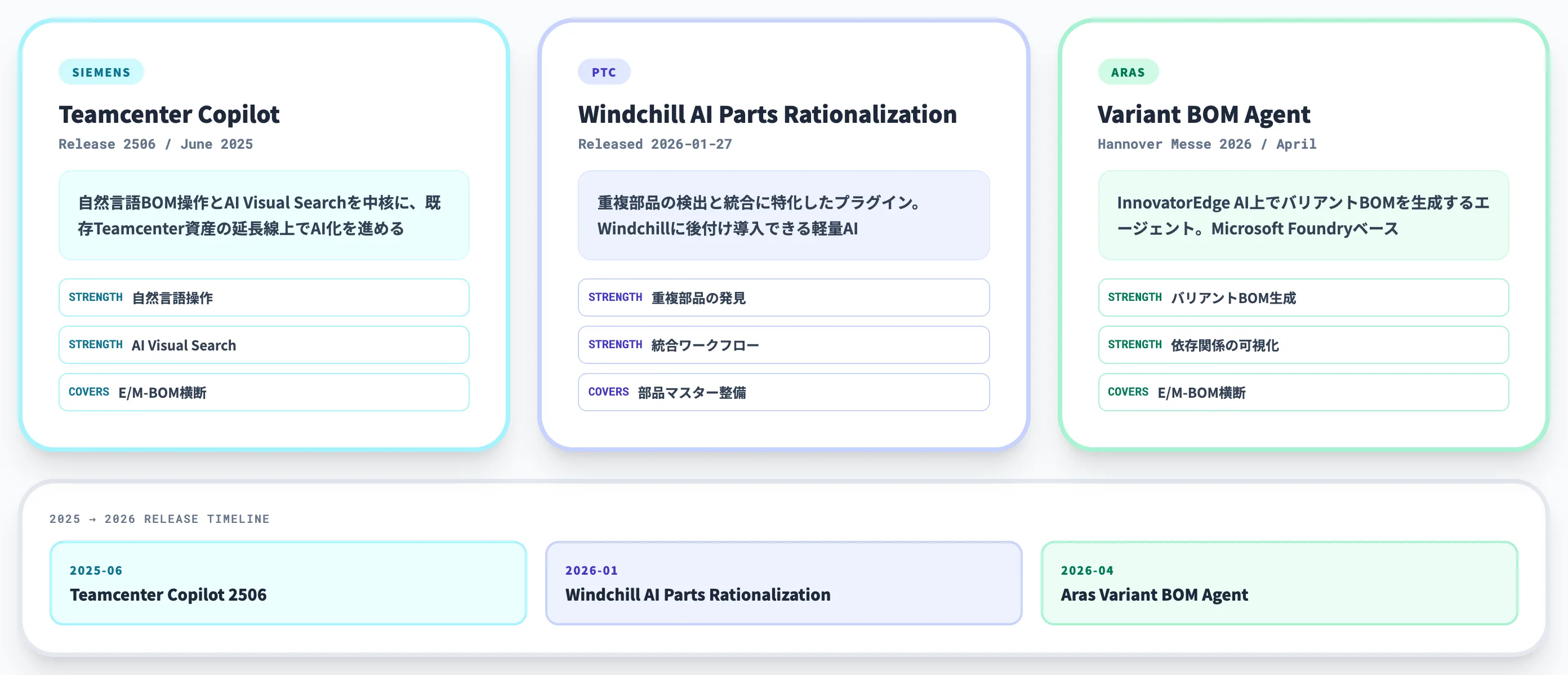Click the description starting with "自然言語BOM操作とAI Visual Search"
This screenshot has height=675, width=1568.
tap(264, 215)
